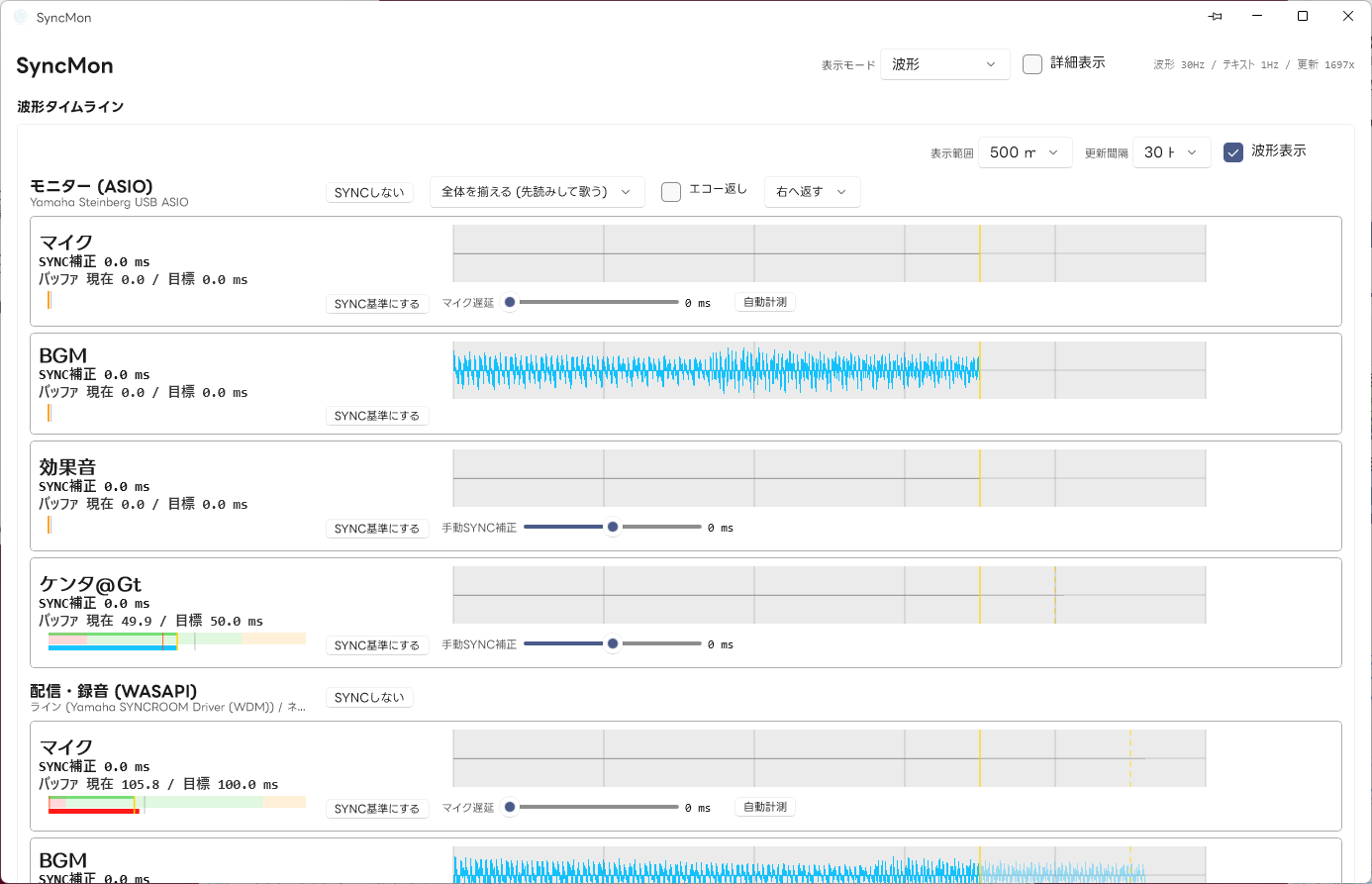The width and height of the screenshot is (1372, 884).
Task: Click the Yamaha Steinberg USB ASIO label
Action: coord(109,202)
